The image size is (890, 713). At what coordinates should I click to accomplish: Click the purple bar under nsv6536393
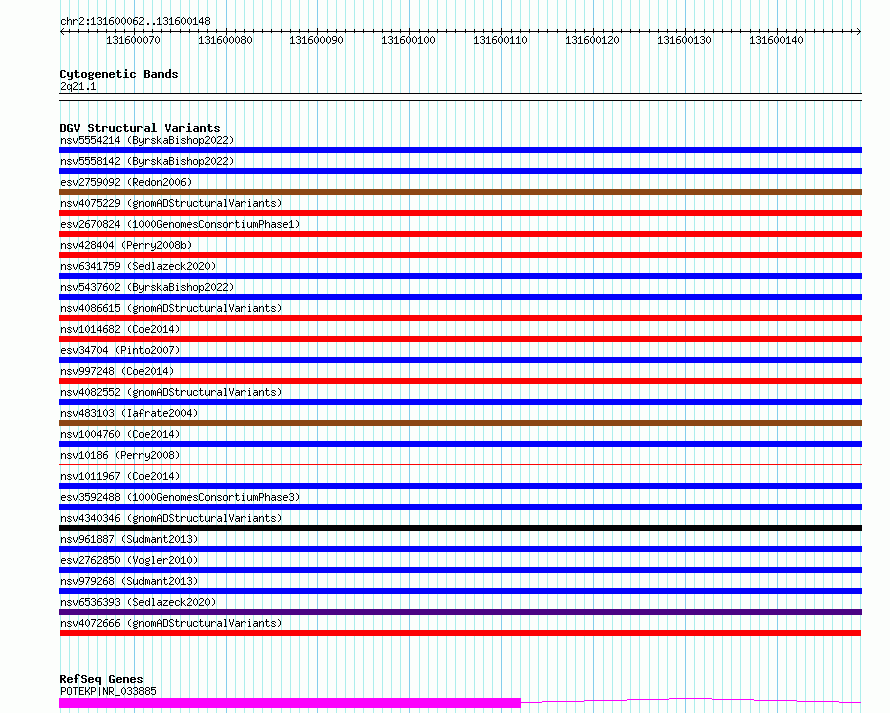click(460, 613)
